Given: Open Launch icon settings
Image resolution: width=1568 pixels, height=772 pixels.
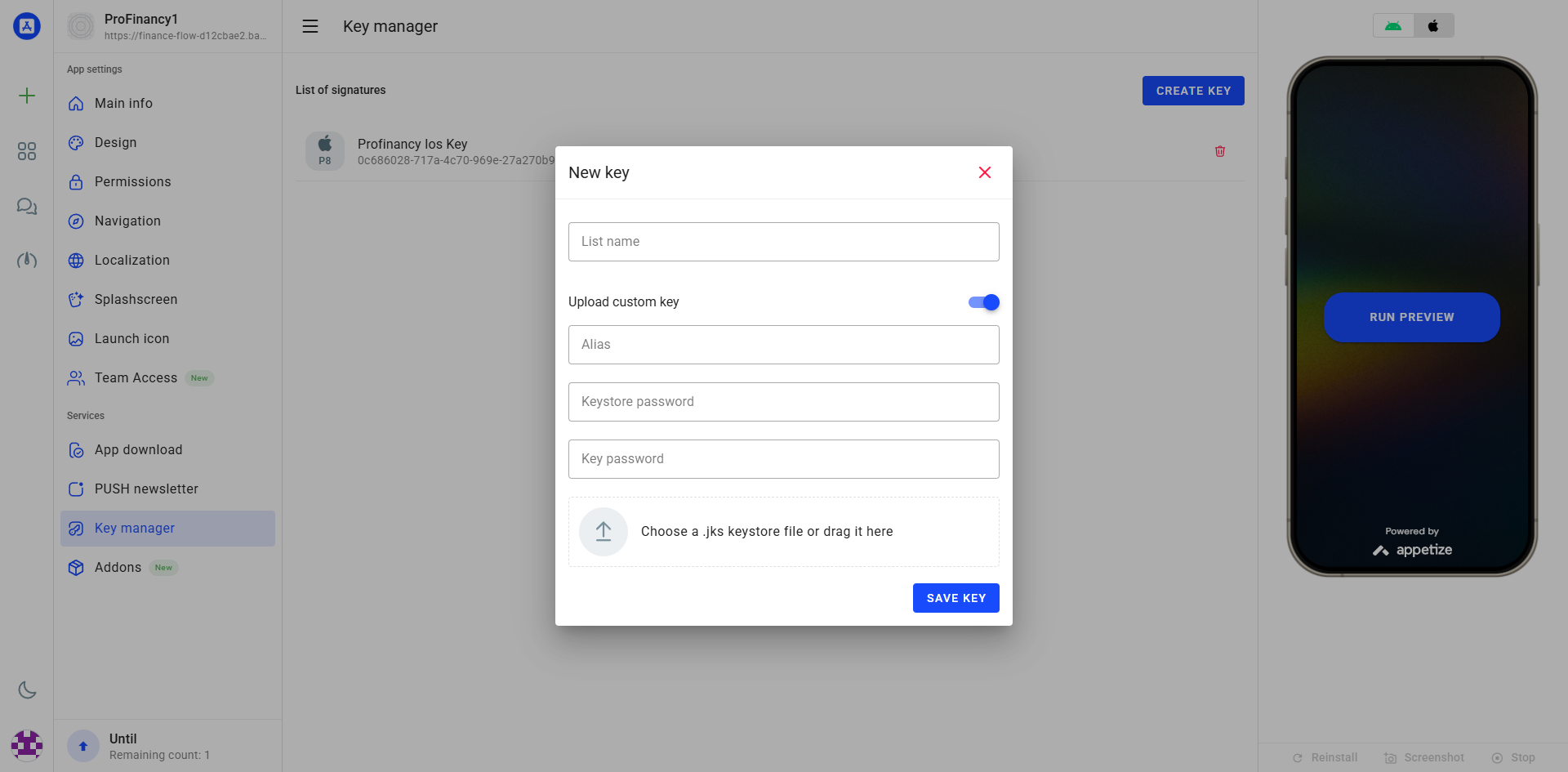Looking at the screenshot, I should coord(167,338).
